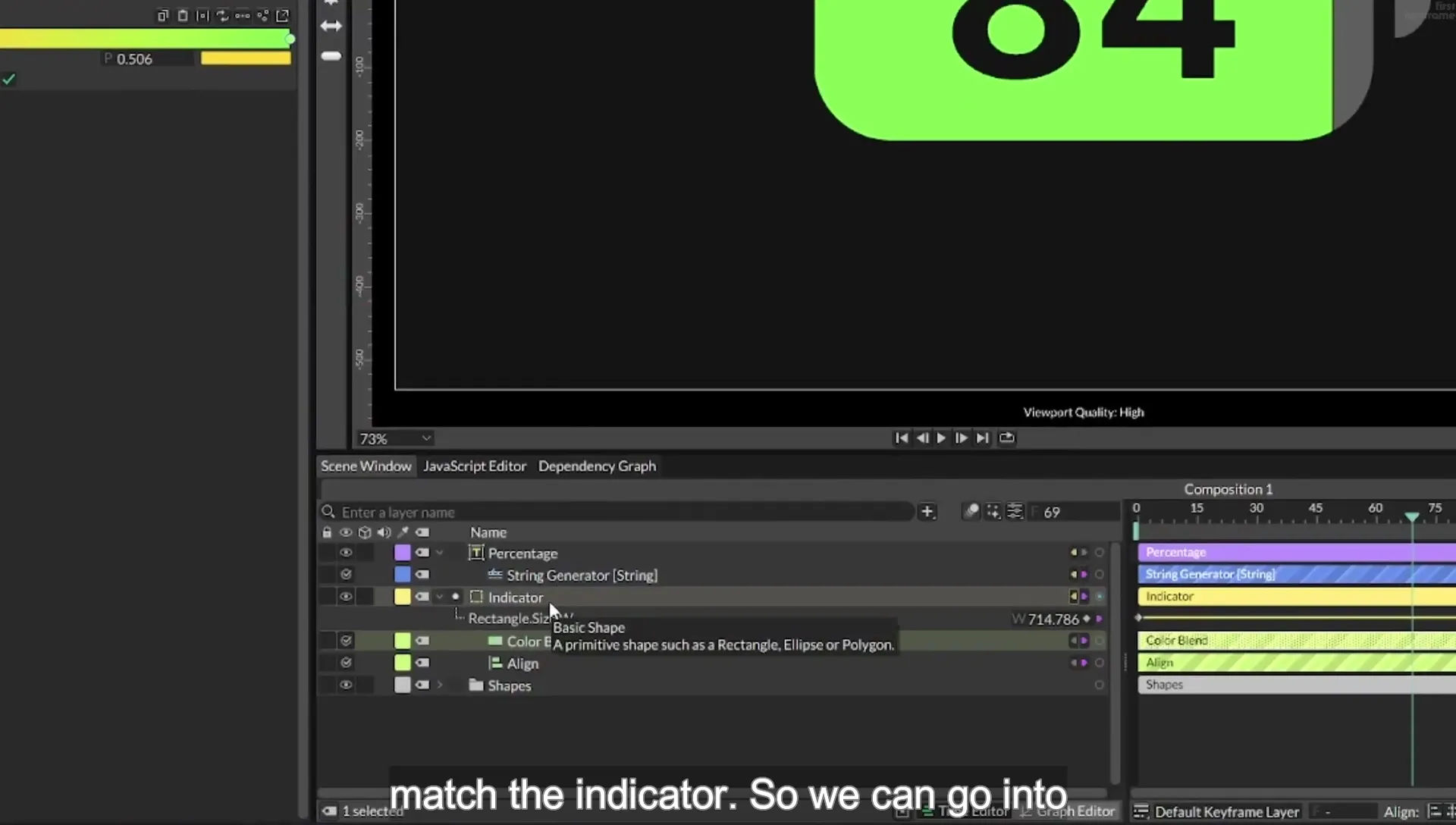Viewport: 1456px width, 825px height.
Task: Click the lock column icon in the layer header
Action: [x=327, y=532]
